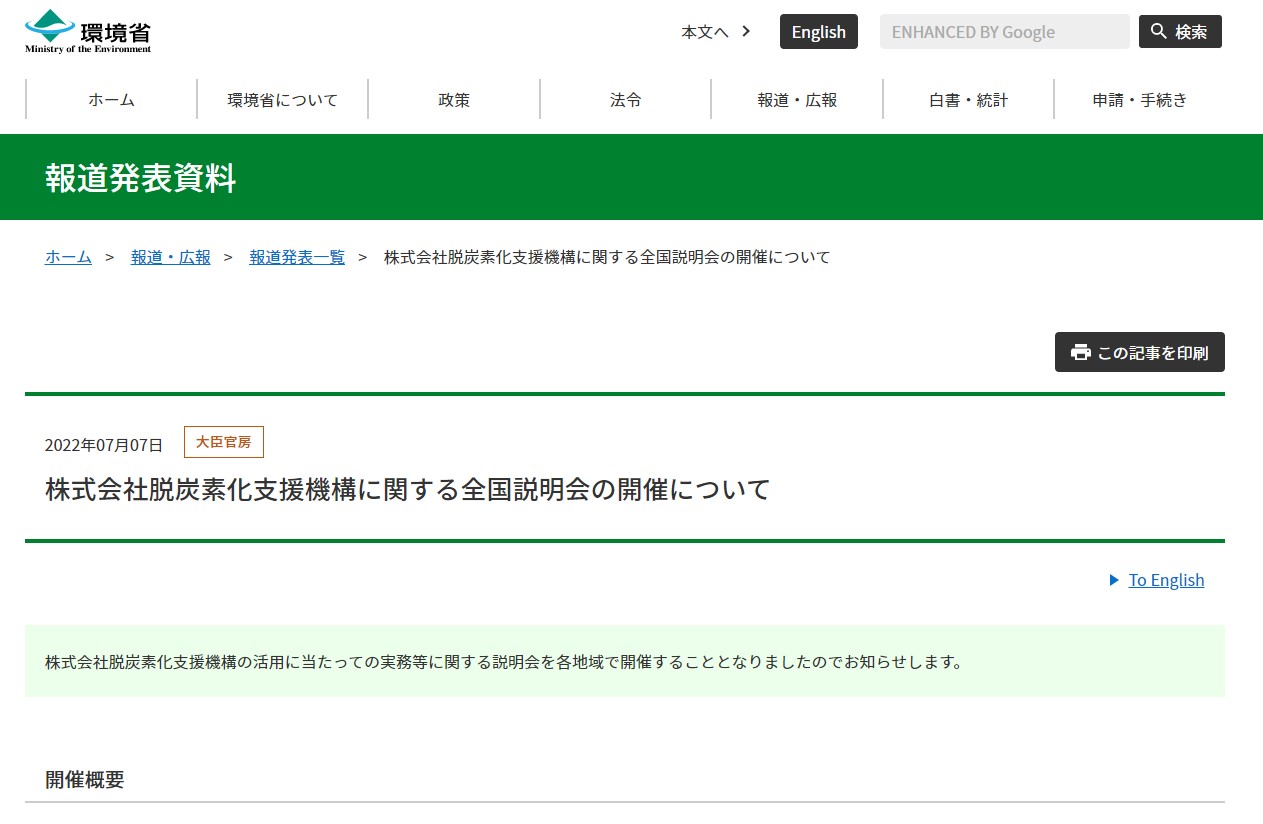Switch page language with the English button
The height and width of the screenshot is (824, 1263).
pyautogui.click(x=818, y=31)
